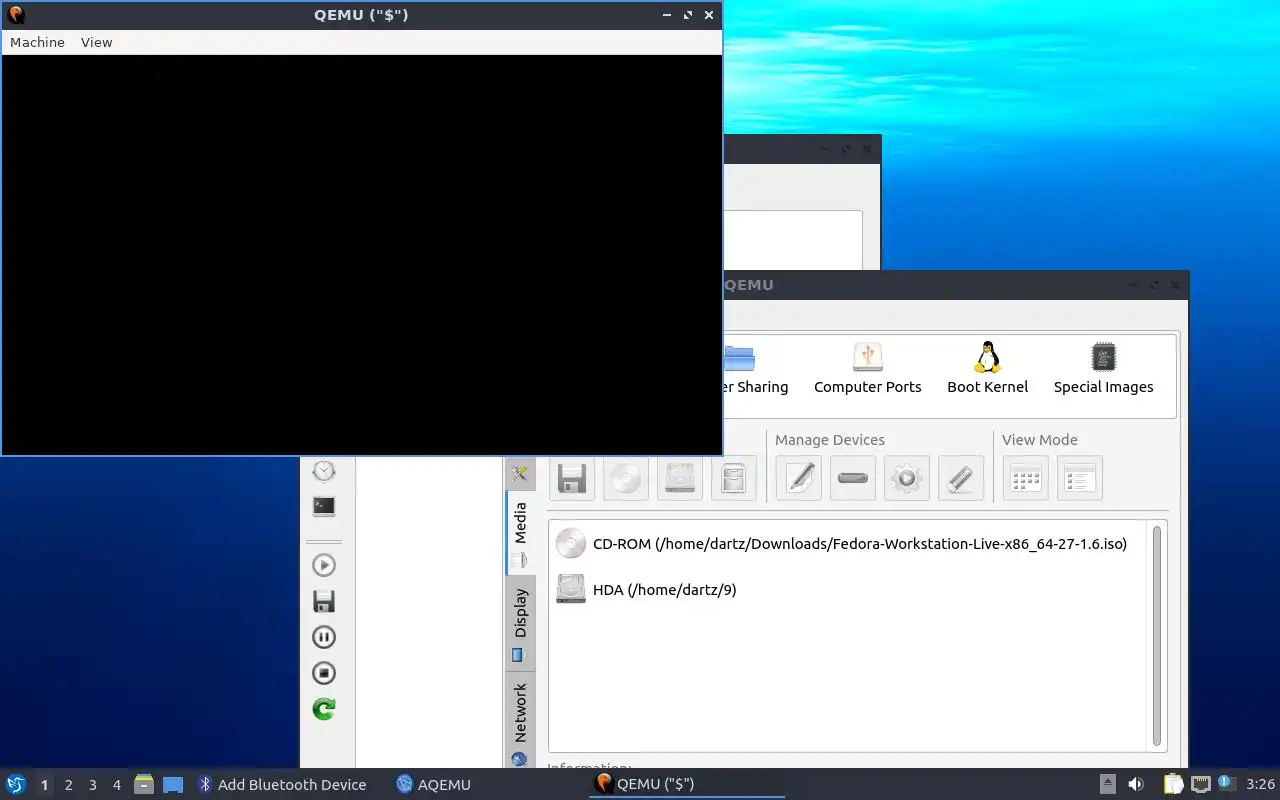Open the Machine menu in QEMU window
Screen dimensions: 1280x800
37,42
